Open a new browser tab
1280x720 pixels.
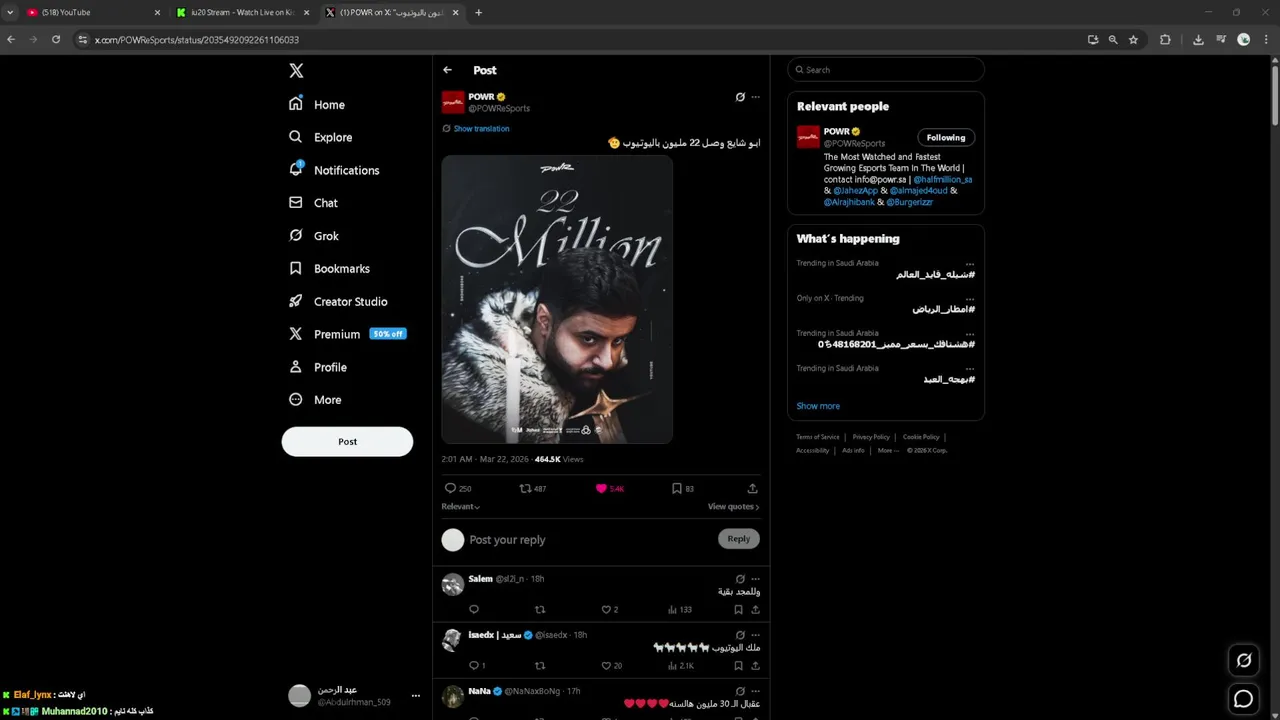(478, 12)
